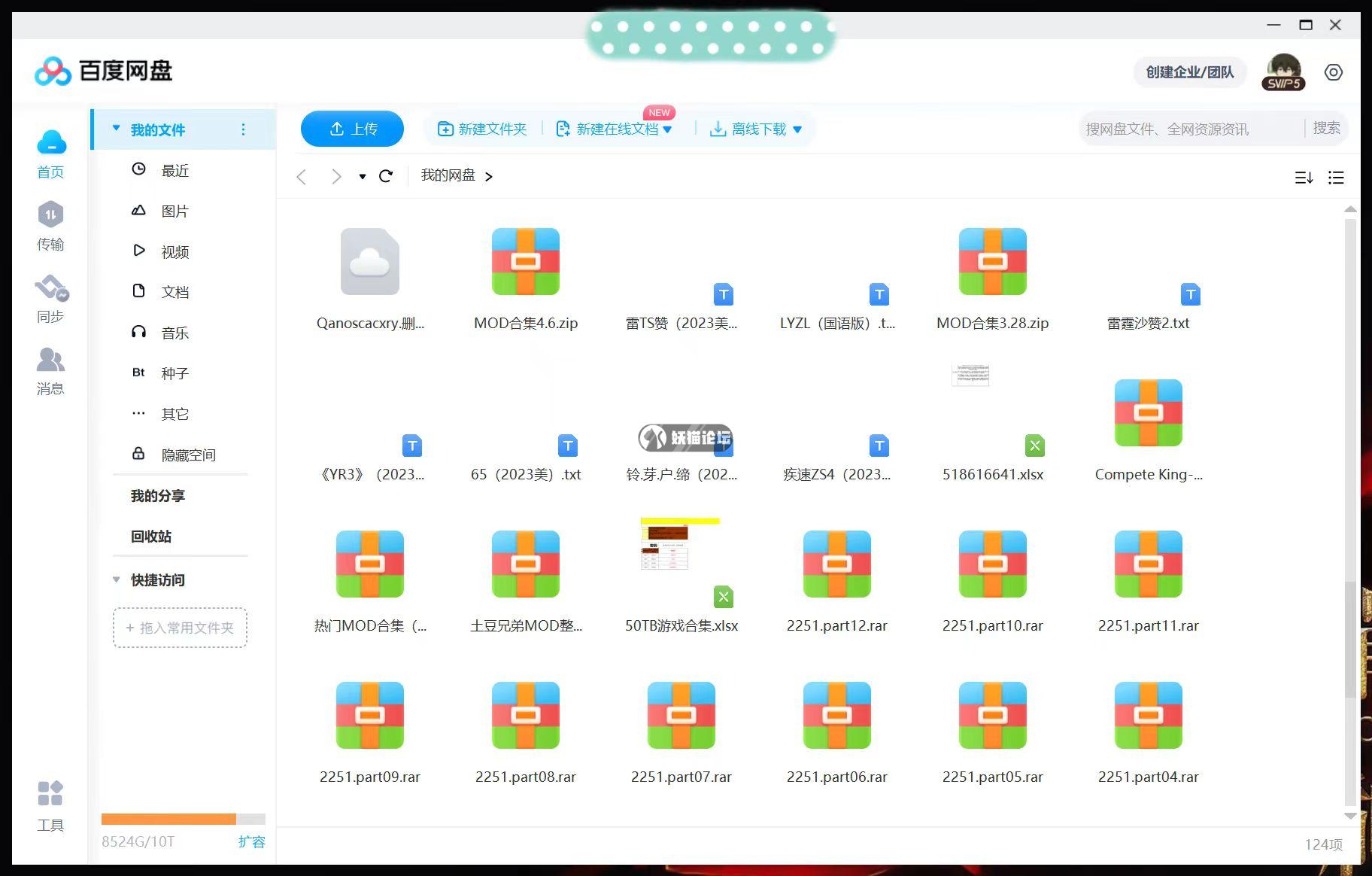Click the 新建文件夹 button
Screen dimensions: 1372x876
pos(482,129)
